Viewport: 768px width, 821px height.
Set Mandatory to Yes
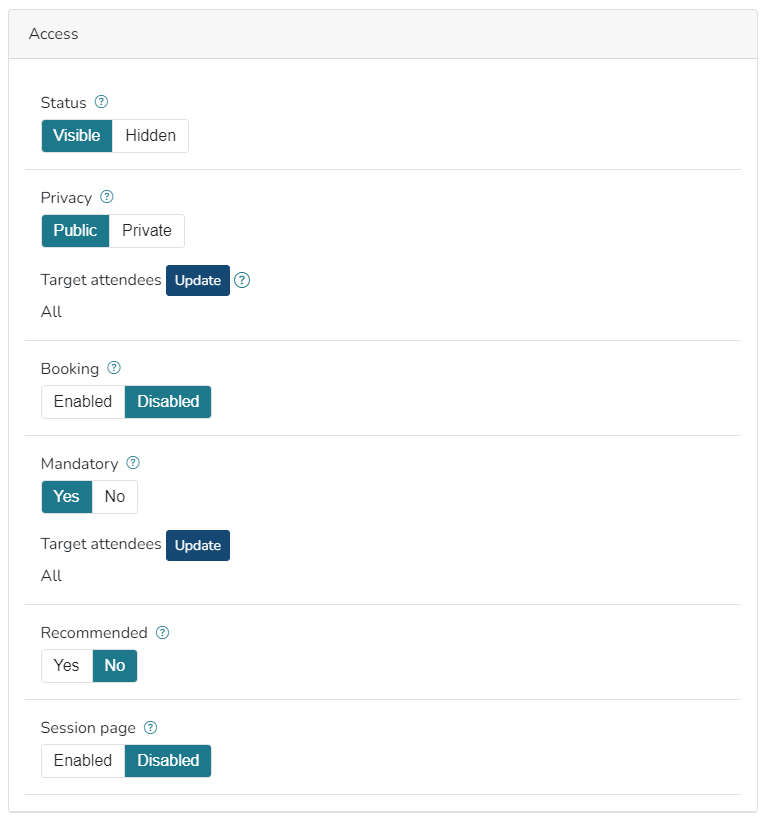point(67,497)
